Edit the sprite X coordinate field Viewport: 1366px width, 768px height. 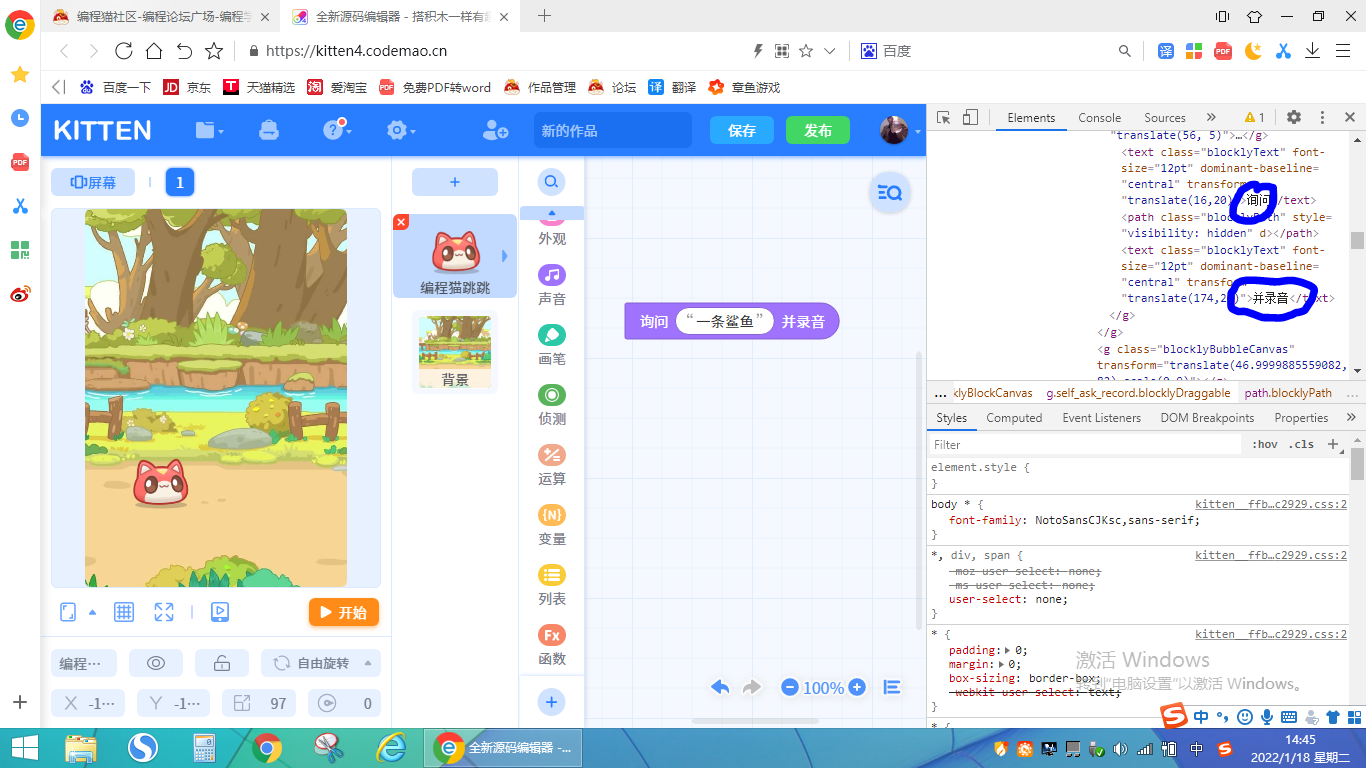coord(88,703)
